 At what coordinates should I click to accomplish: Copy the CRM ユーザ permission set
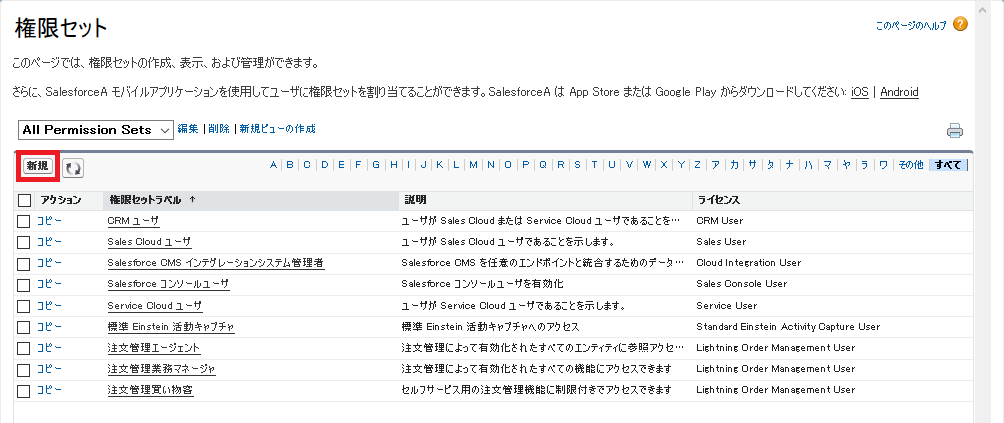[49, 220]
